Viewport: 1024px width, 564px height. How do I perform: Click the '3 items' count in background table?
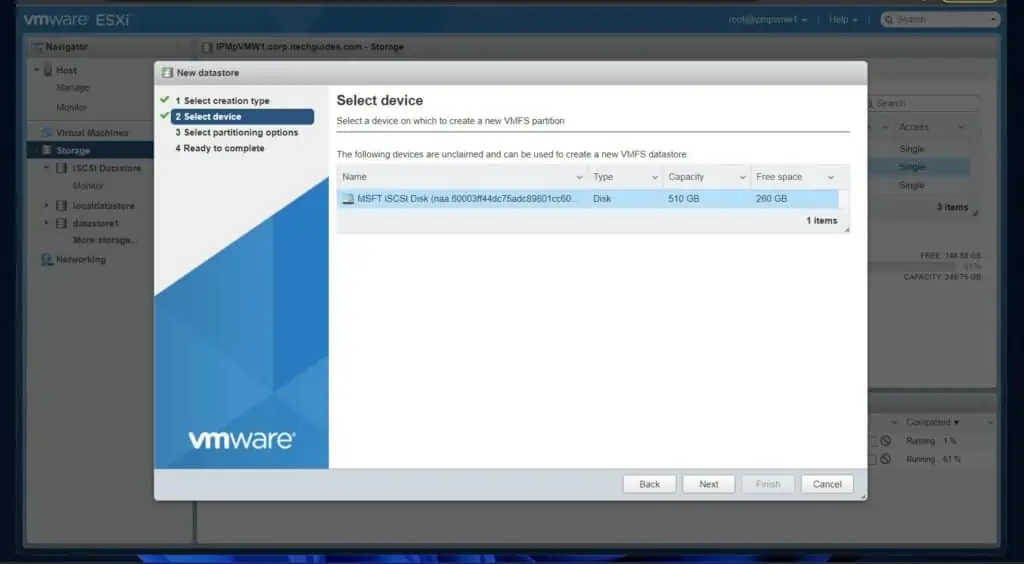click(x=952, y=208)
